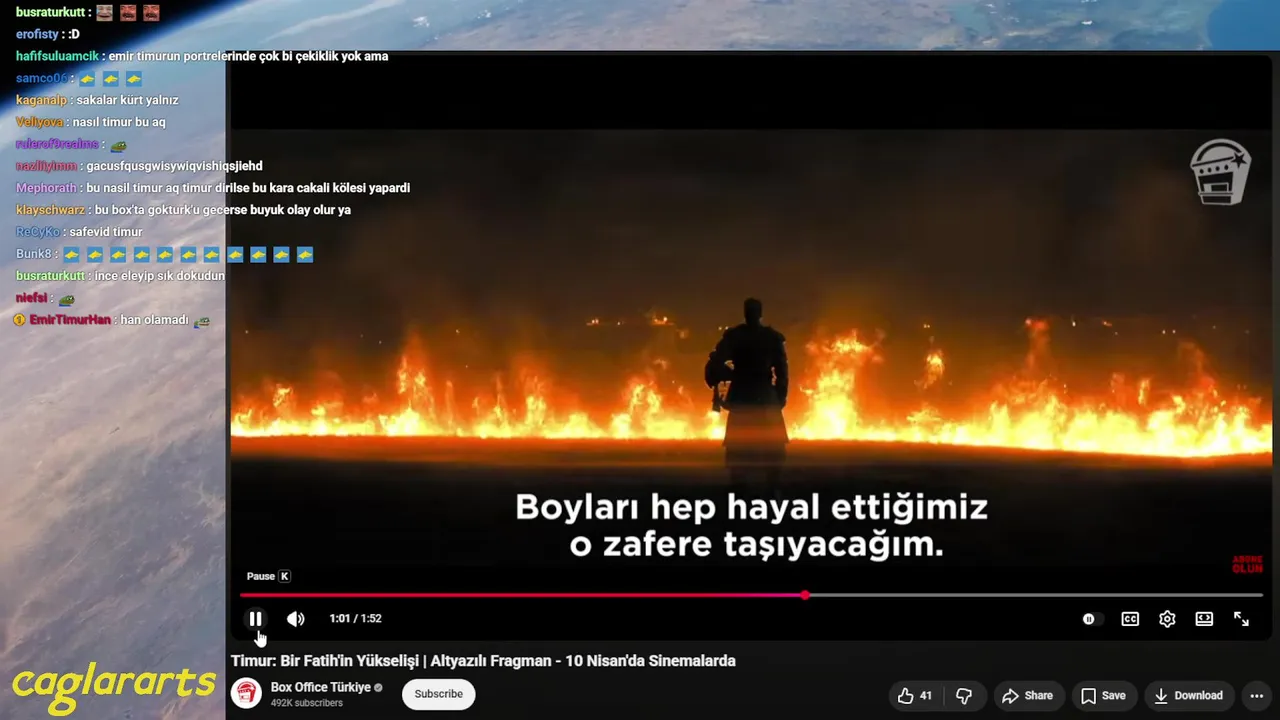Toggle the autoplay switch

(1091, 619)
